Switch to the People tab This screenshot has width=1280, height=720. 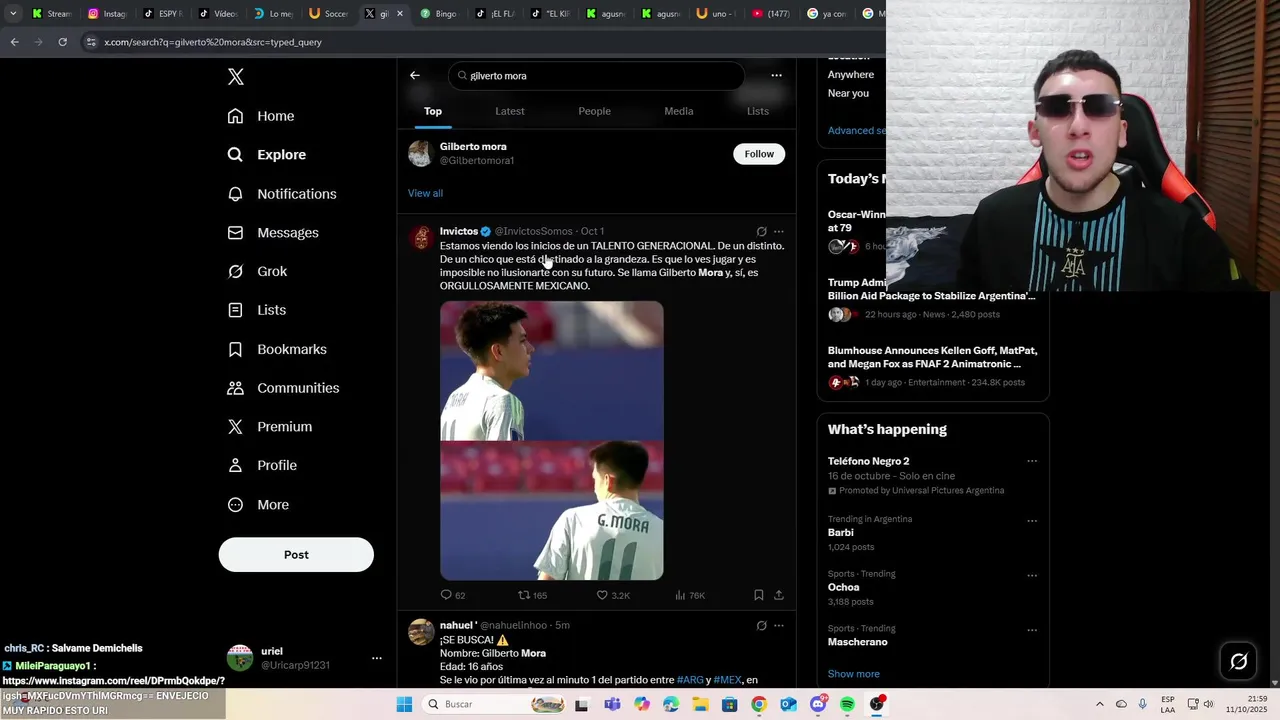(x=594, y=111)
